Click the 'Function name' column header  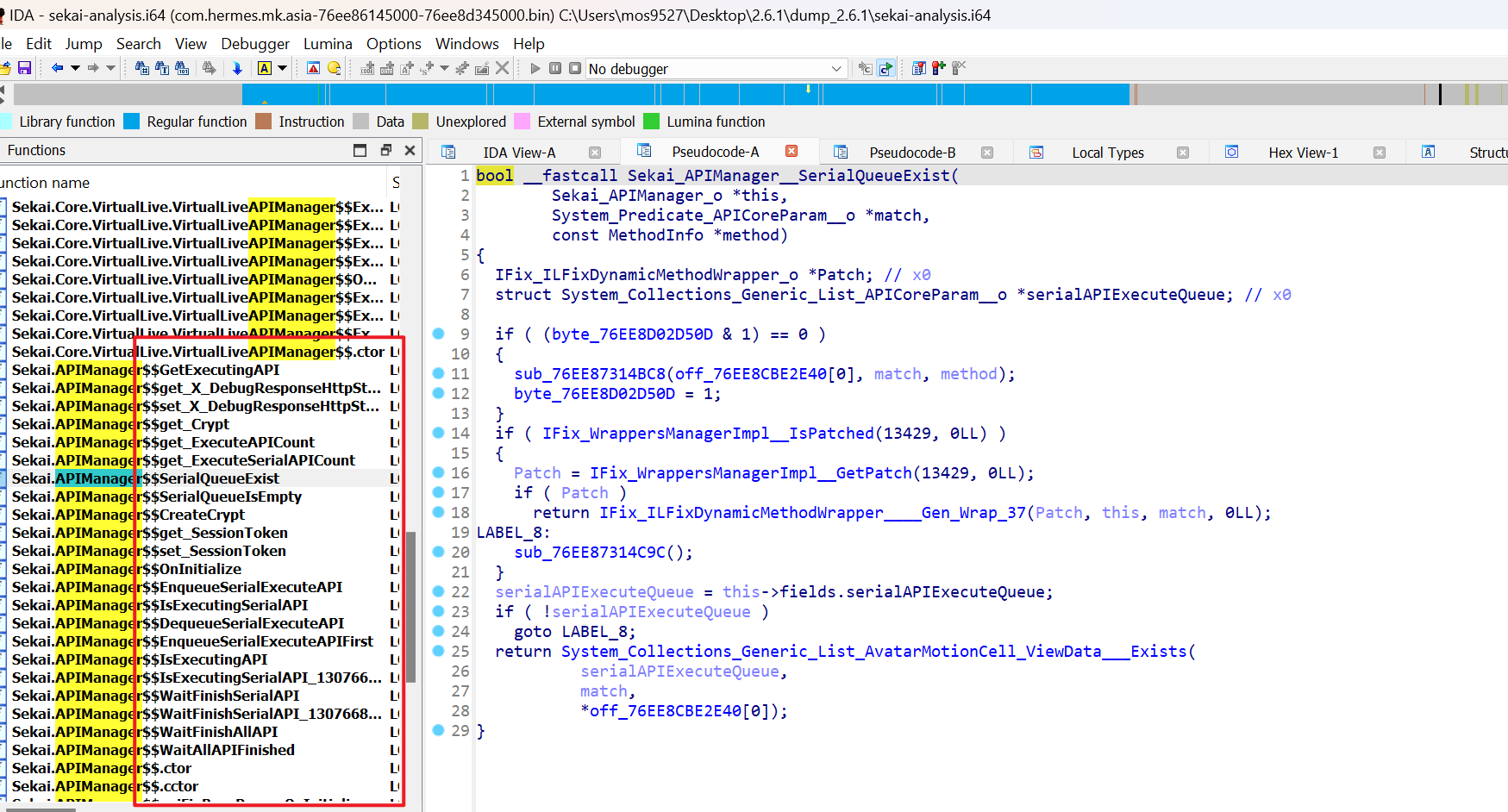(x=194, y=183)
